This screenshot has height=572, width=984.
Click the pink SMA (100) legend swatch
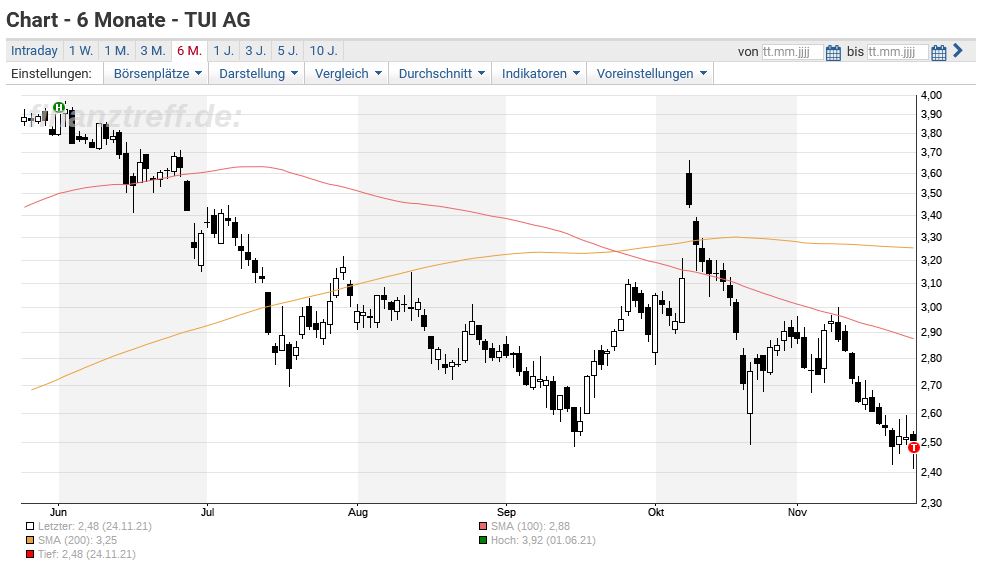click(x=483, y=527)
